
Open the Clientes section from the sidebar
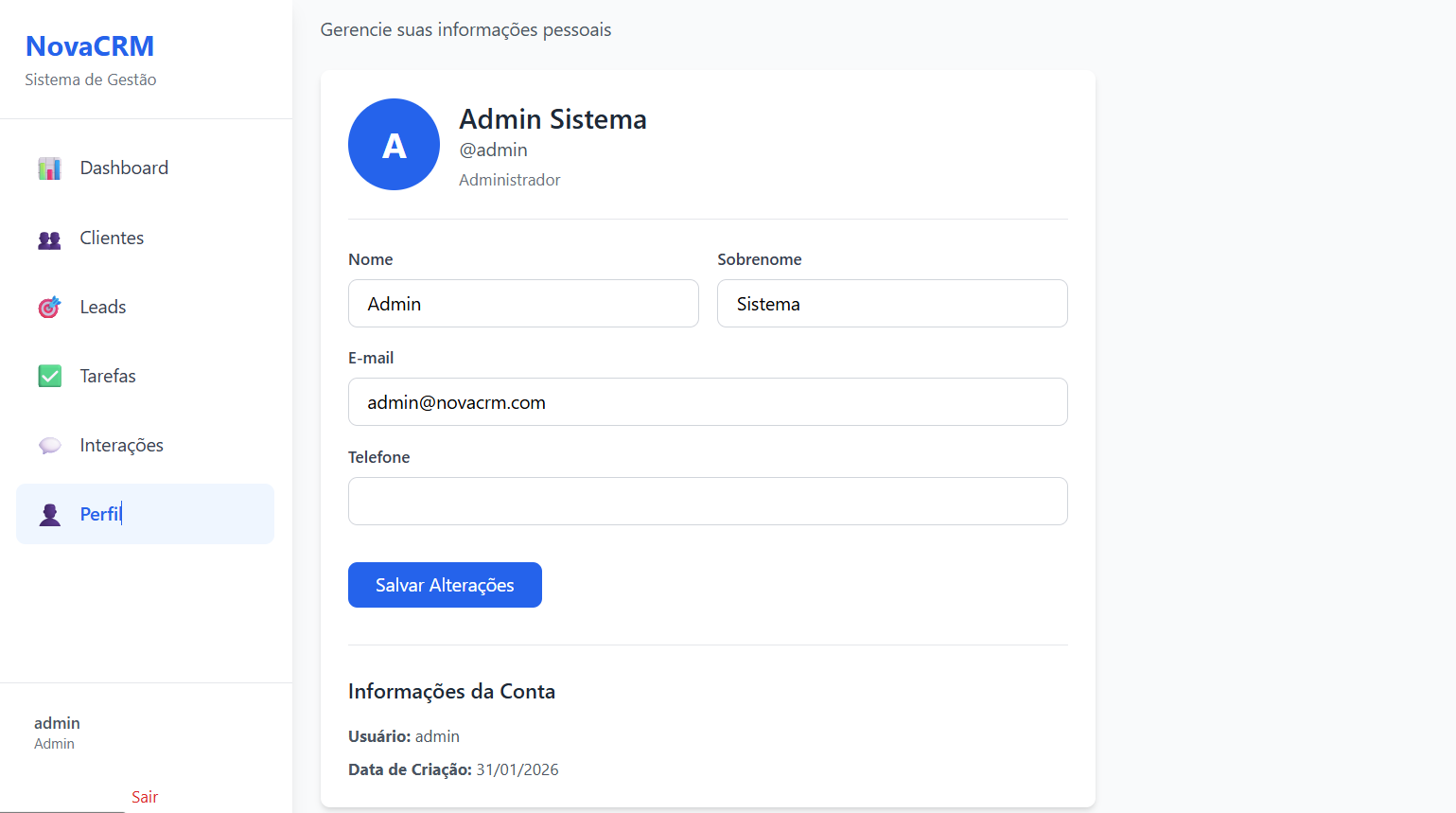coord(111,238)
